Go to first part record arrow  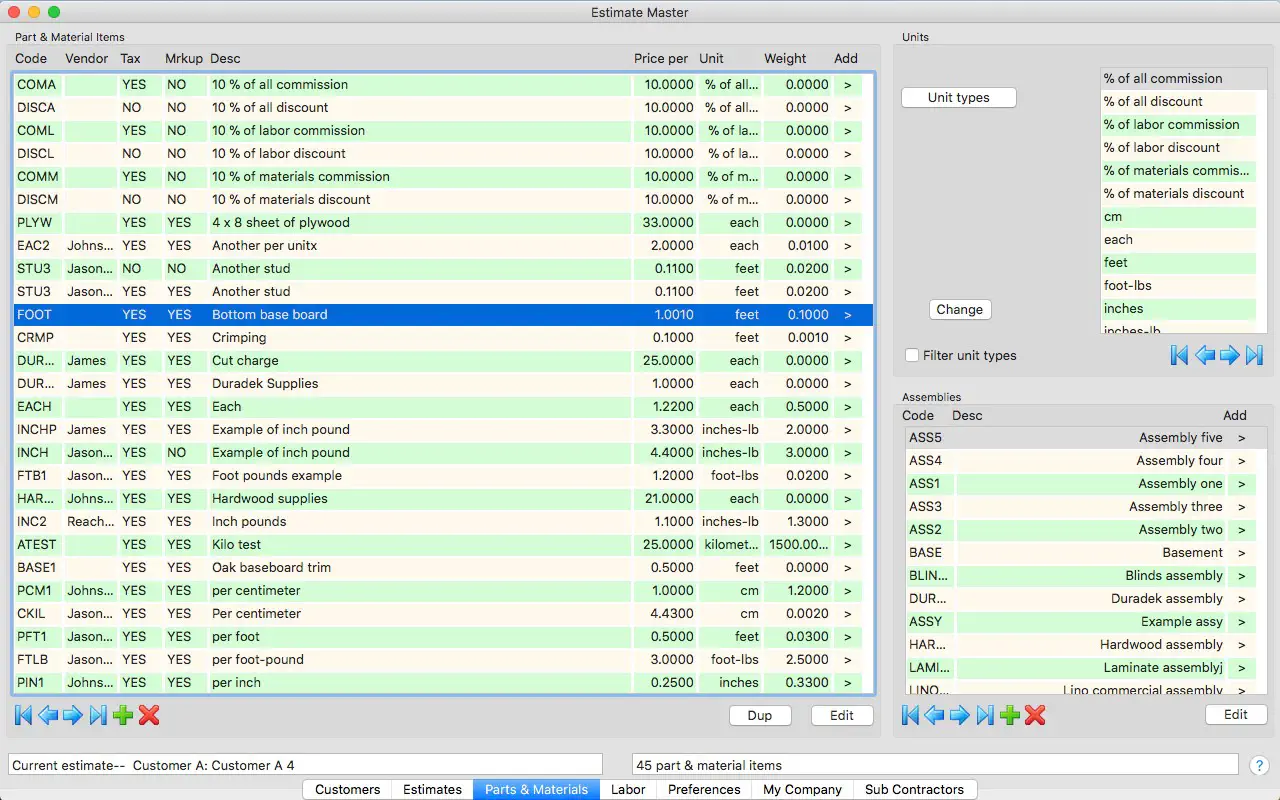(23, 715)
